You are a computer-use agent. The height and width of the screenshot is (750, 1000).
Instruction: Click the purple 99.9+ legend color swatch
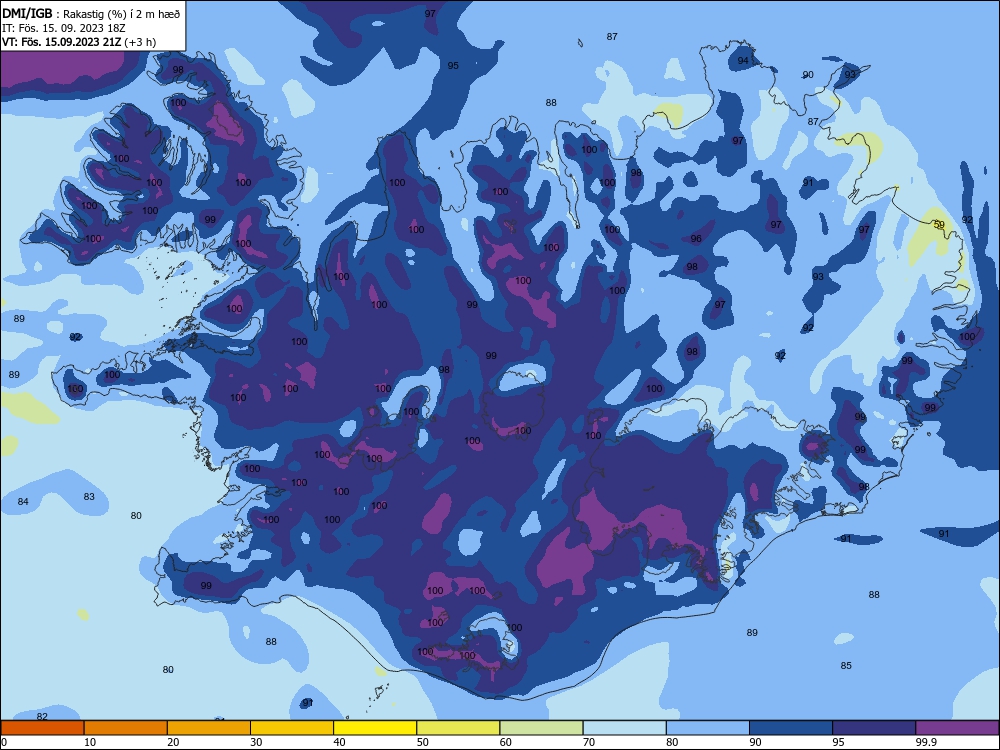click(x=957, y=728)
